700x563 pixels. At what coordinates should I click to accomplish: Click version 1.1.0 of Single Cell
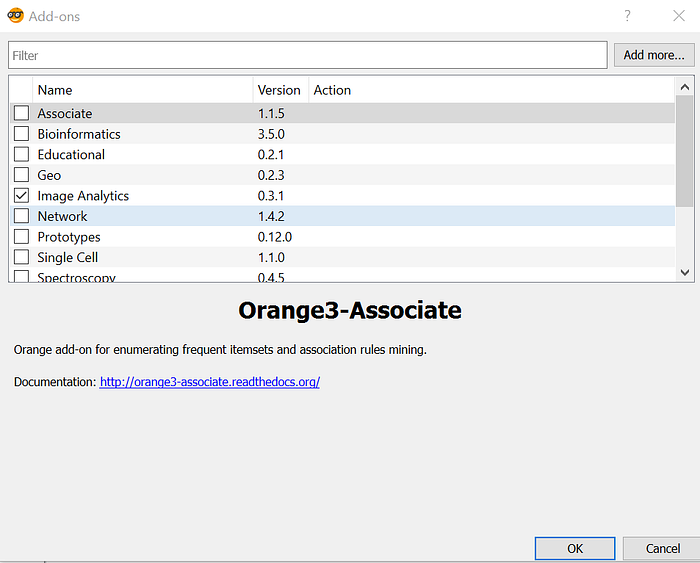click(x=271, y=257)
